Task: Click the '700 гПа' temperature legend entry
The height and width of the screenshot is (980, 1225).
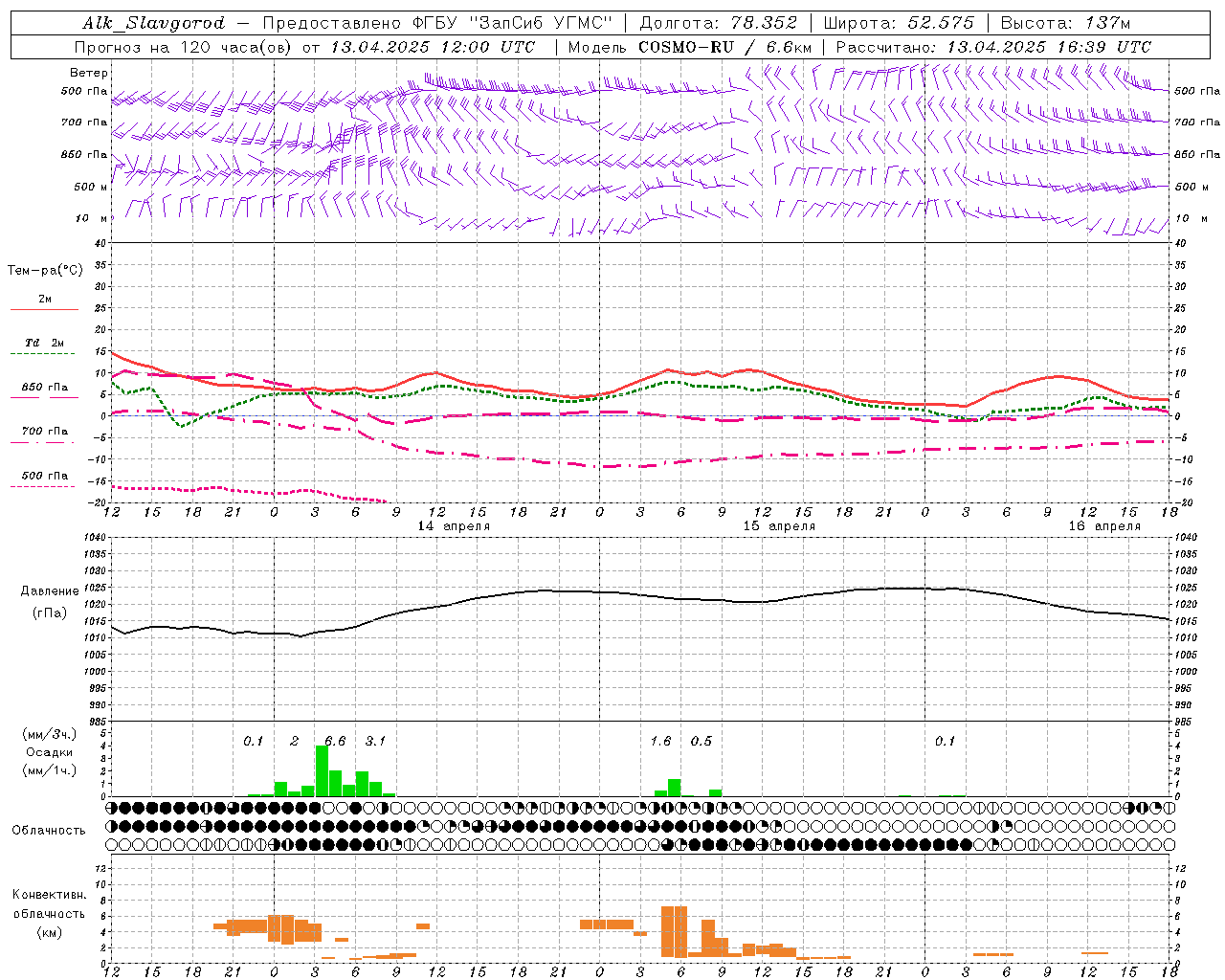Action: click(45, 432)
